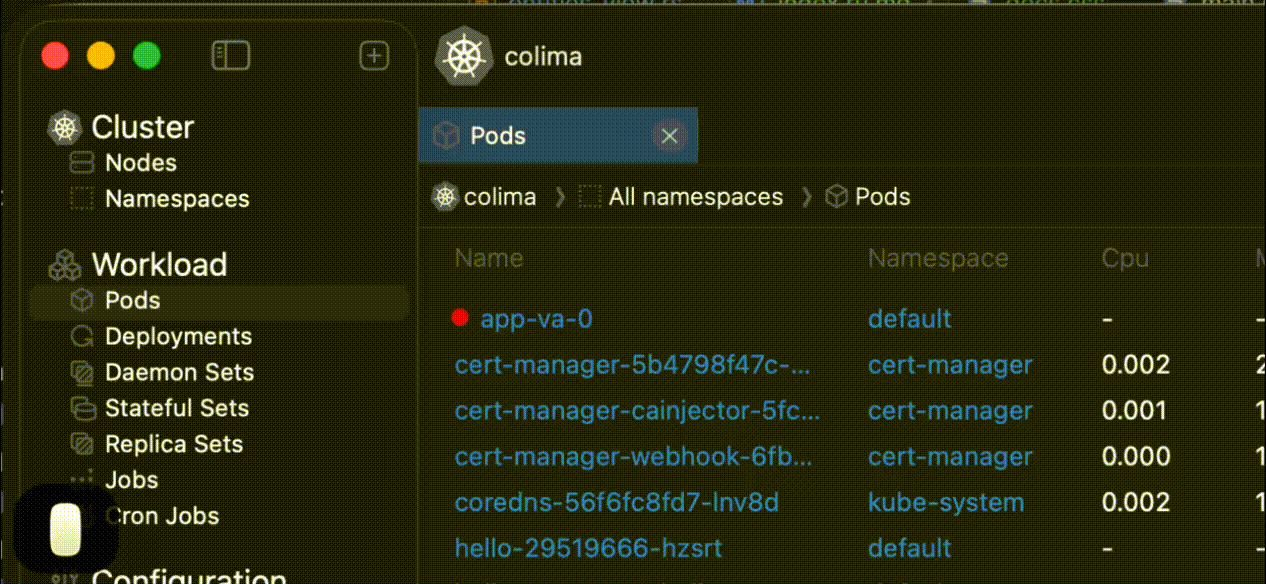Viewport: 1266px width, 584px height.
Task: Sort by the Namespace column header
Action: pos(937,259)
